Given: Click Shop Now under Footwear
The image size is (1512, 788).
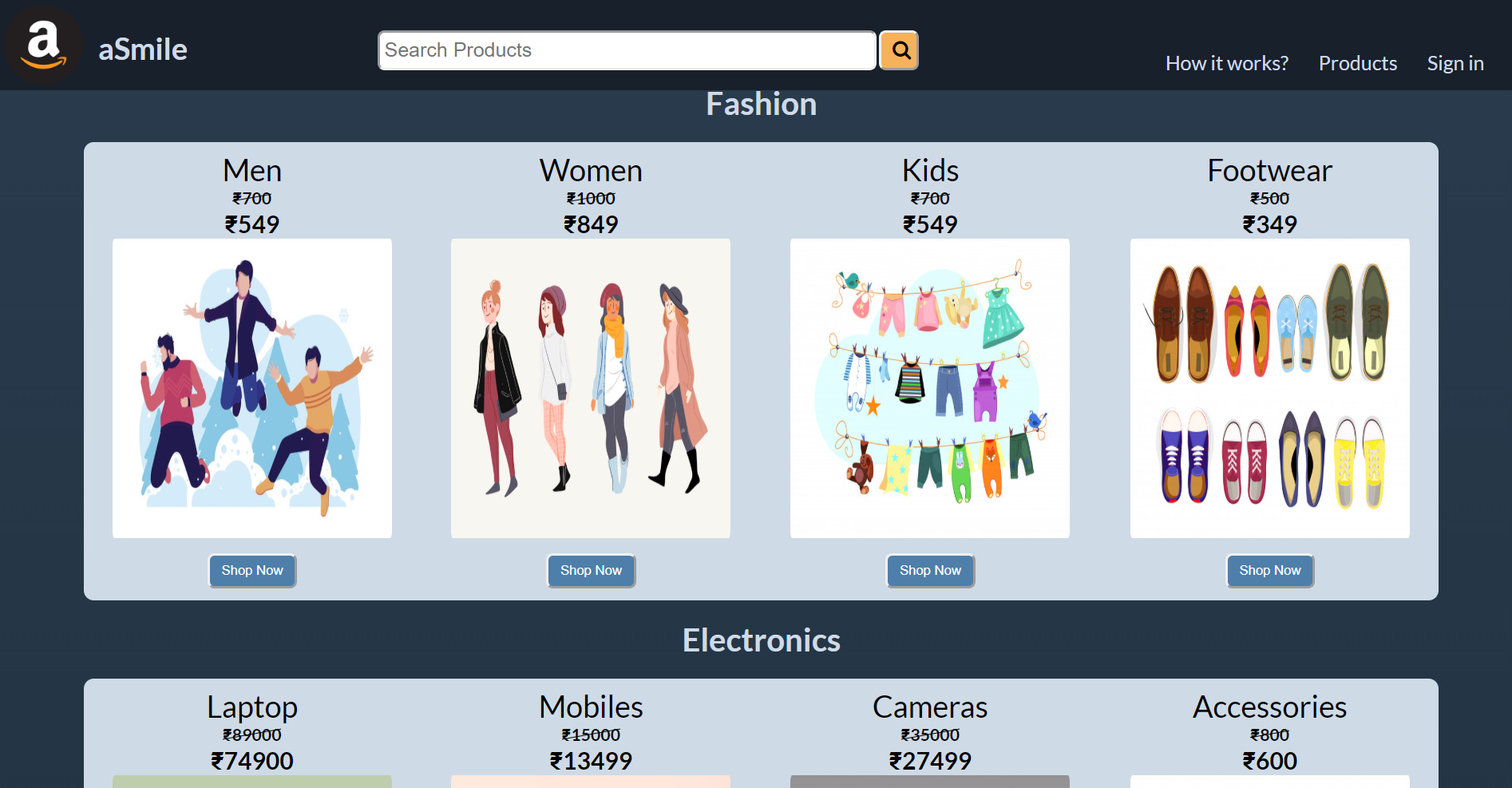Looking at the screenshot, I should pos(1270,571).
